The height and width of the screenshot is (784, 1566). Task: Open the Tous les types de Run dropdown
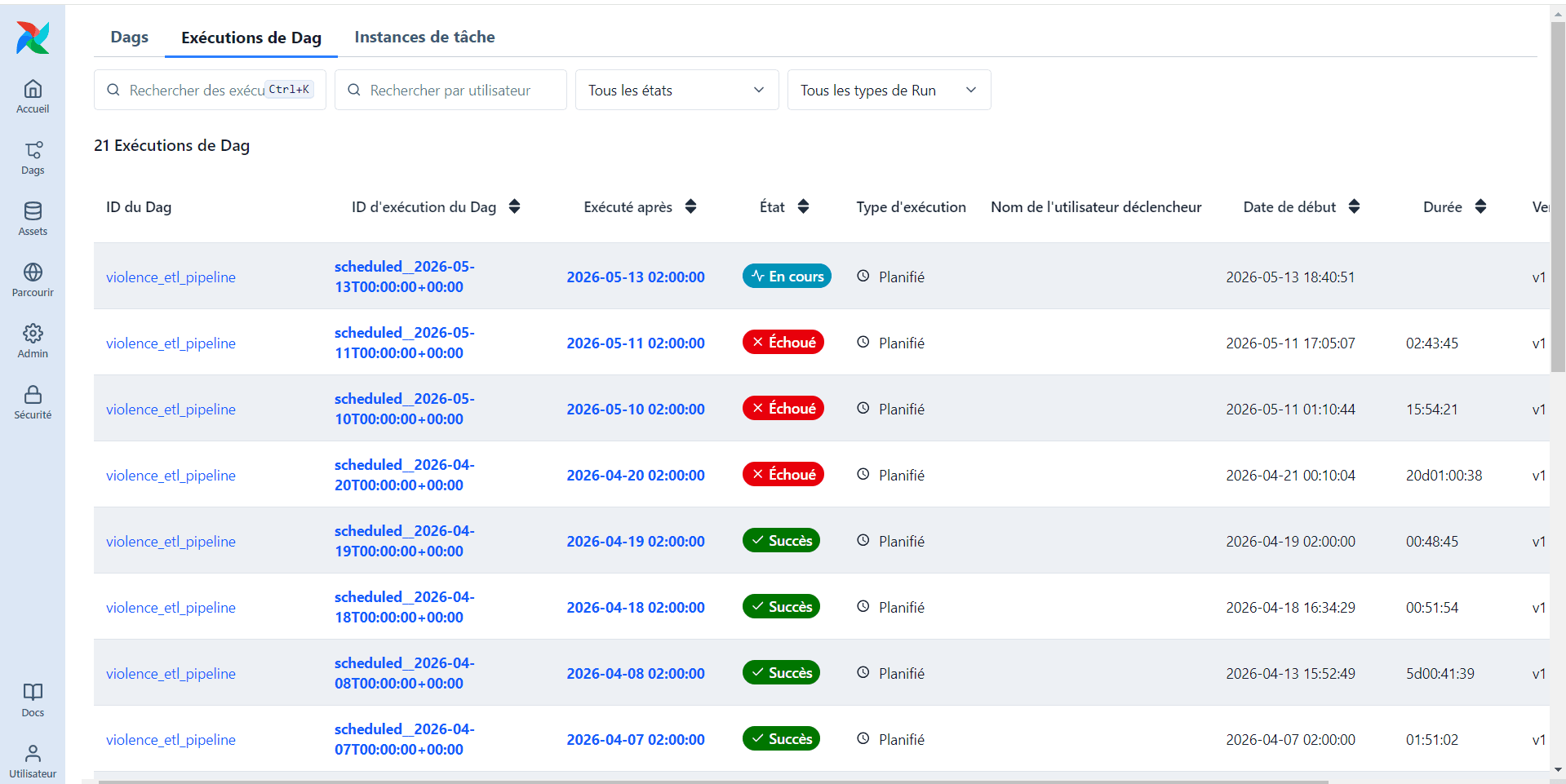click(x=889, y=90)
